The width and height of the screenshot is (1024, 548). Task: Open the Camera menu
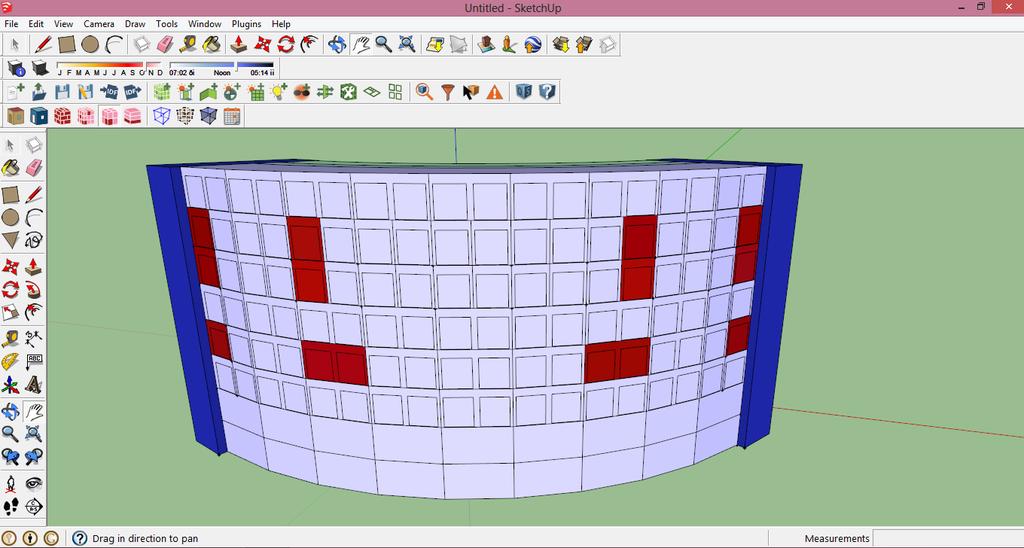(x=99, y=24)
